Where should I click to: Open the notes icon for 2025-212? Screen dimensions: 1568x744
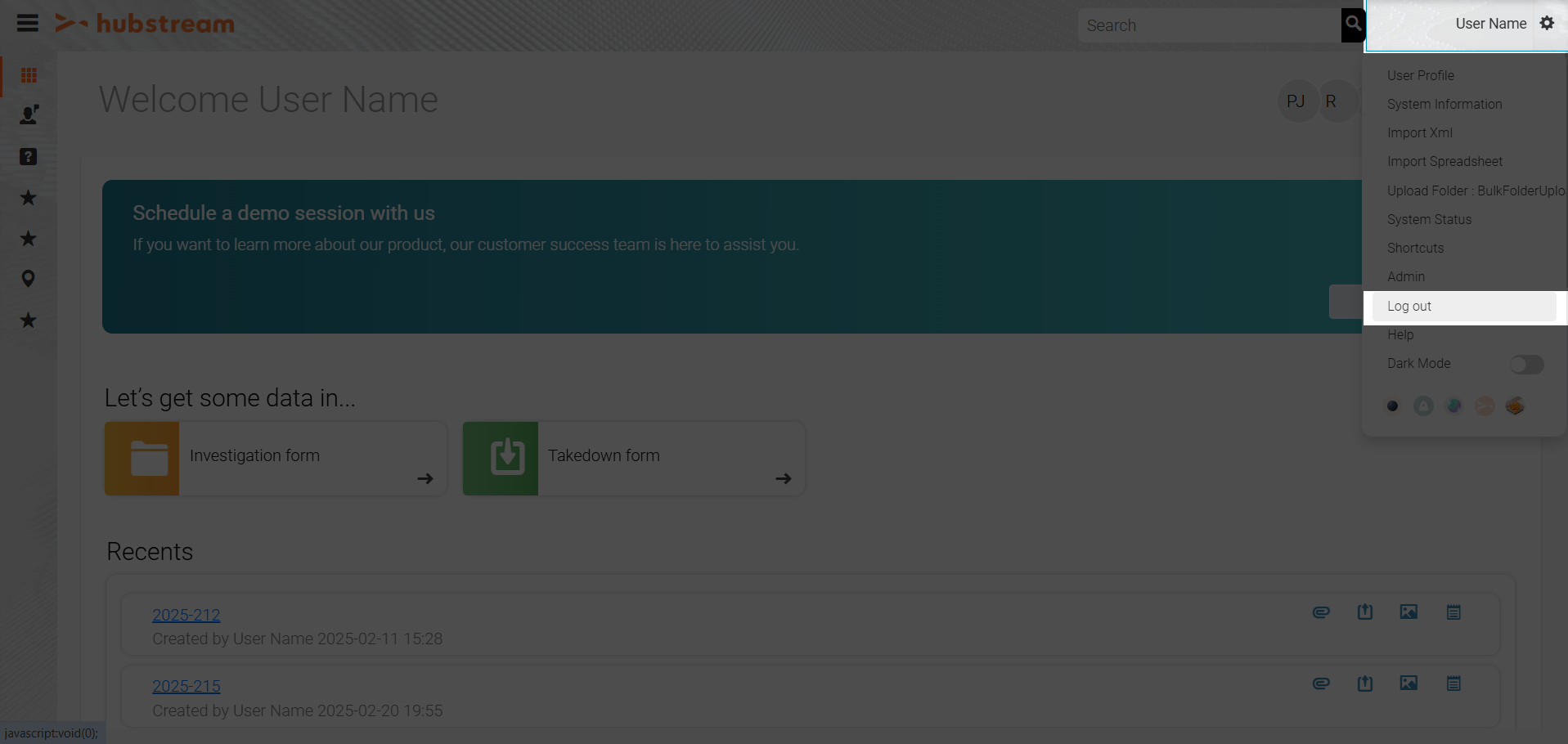pos(1453,612)
